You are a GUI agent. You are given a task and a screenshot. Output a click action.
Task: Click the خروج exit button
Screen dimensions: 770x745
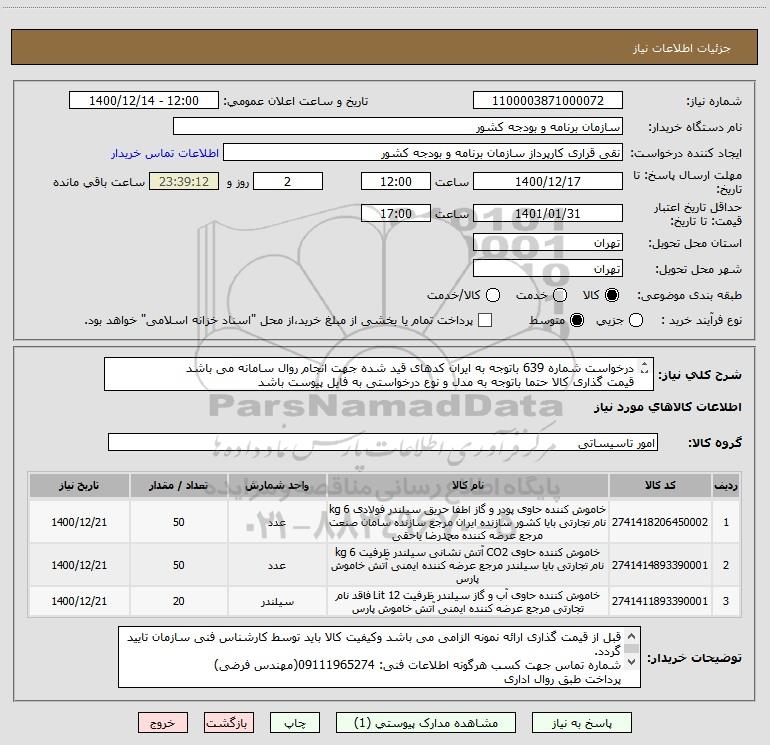163,723
